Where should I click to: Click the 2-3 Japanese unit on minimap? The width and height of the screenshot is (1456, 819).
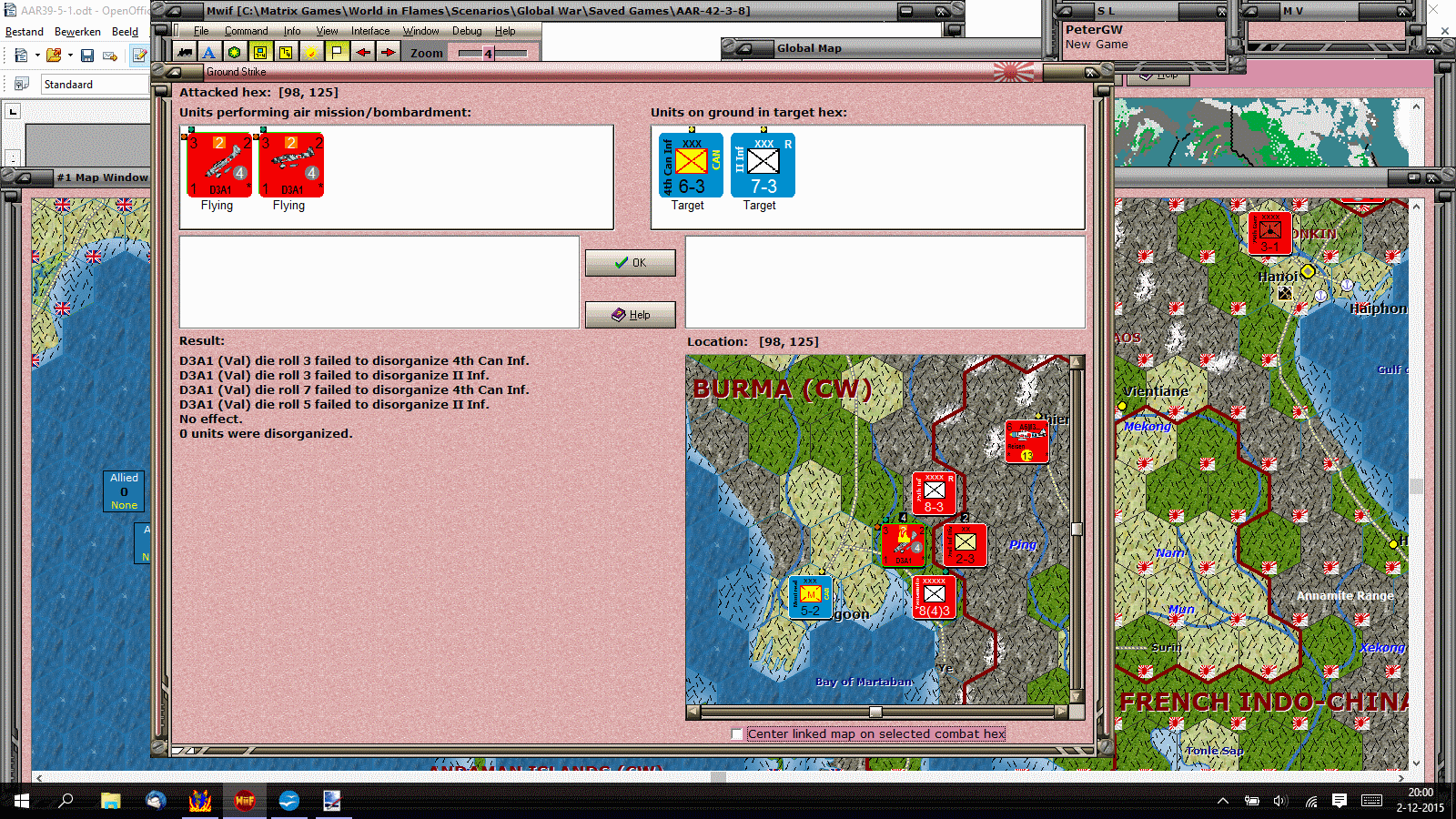click(965, 545)
